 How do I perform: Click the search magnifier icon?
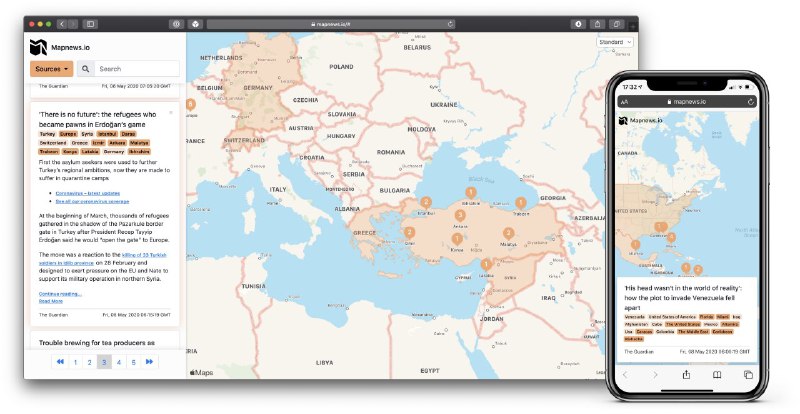point(85,69)
